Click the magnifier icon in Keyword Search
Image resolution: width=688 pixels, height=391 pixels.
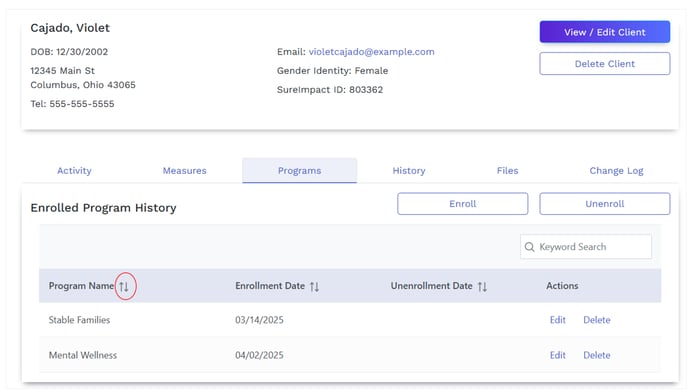pos(530,247)
